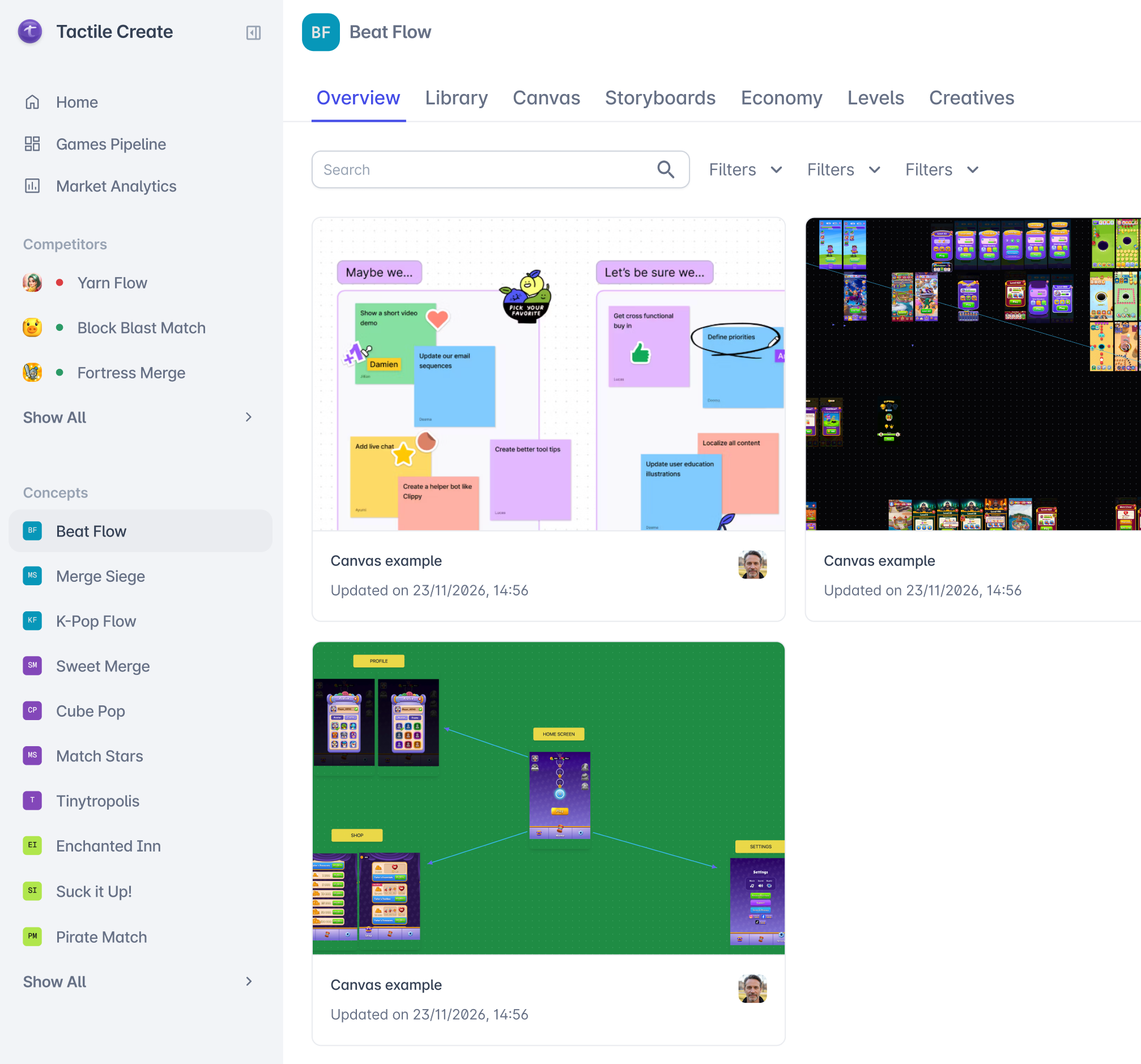Click the Fortress Merge avatar icon
This screenshot has width=1141, height=1064.
[x=32, y=372]
